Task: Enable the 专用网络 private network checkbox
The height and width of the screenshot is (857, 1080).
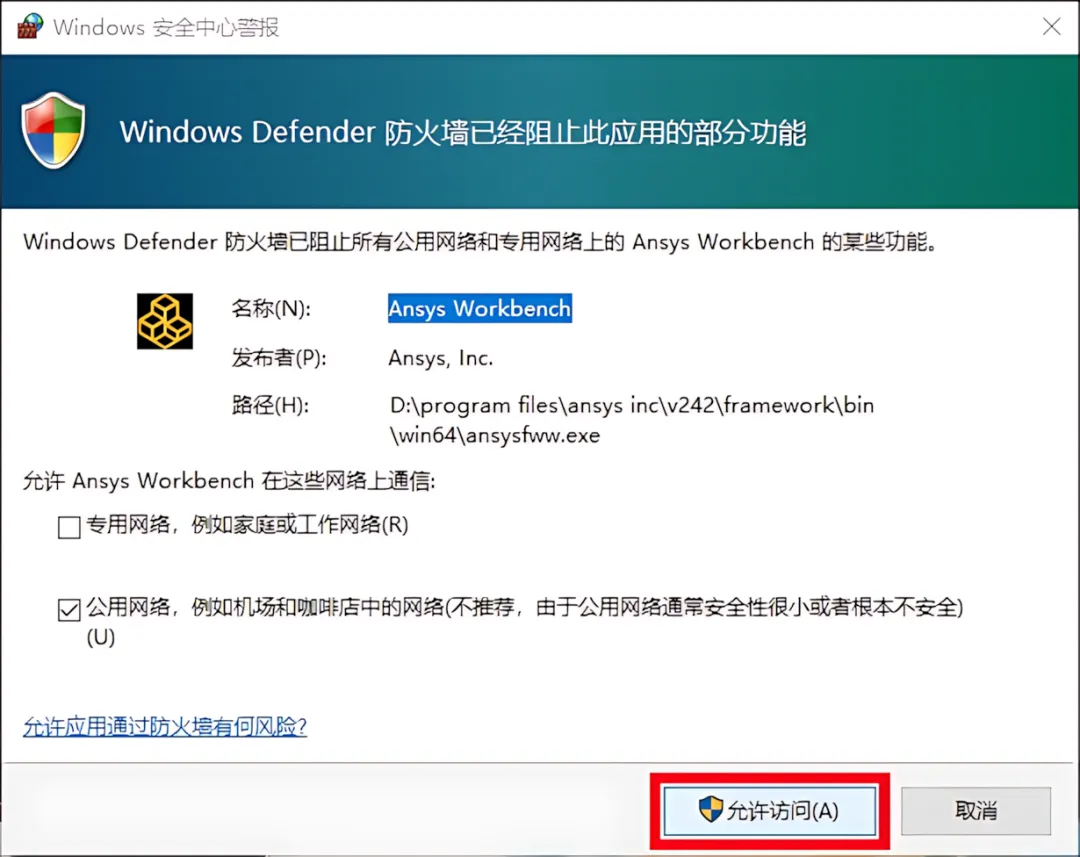Action: pos(69,527)
